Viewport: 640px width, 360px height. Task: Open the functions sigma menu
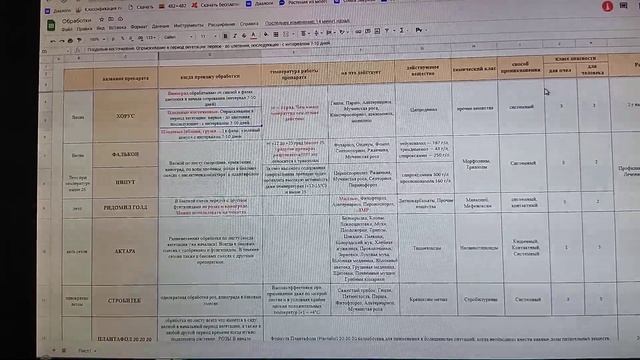point(402,30)
